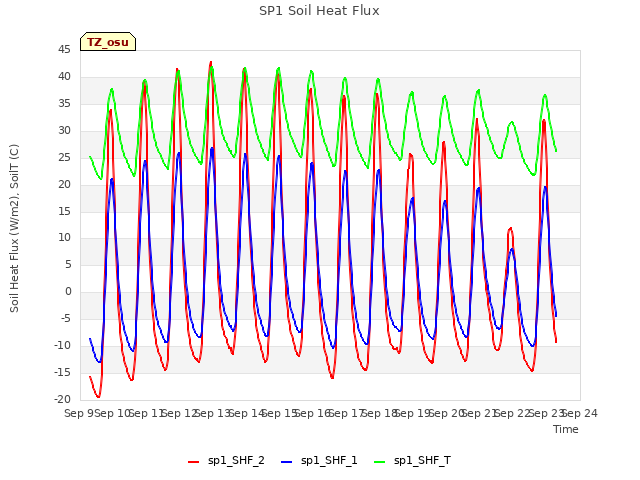Click the y-axis tick value 25

[x=64, y=157]
